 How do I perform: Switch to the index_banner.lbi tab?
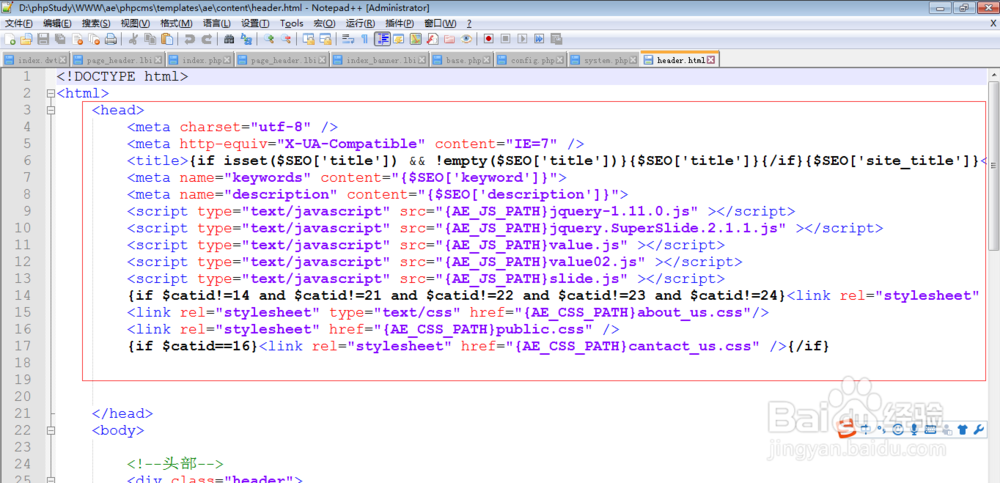(379, 61)
